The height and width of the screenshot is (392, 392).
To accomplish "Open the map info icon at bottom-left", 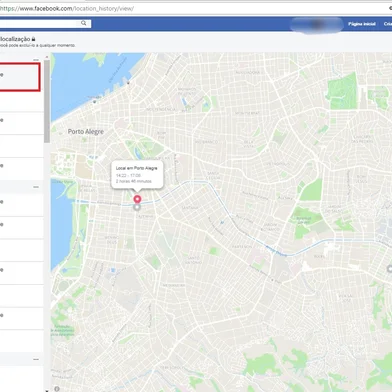I will point(57,389).
